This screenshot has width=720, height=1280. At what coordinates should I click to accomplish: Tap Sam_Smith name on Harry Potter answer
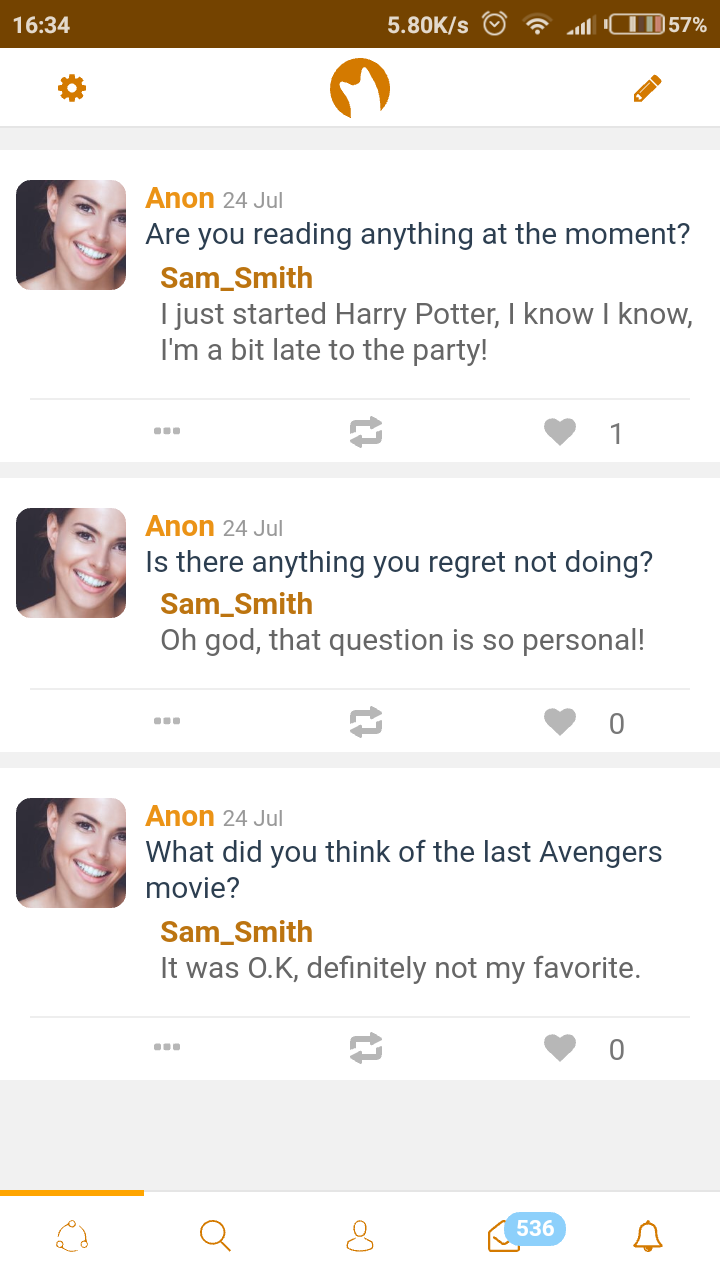coord(236,278)
